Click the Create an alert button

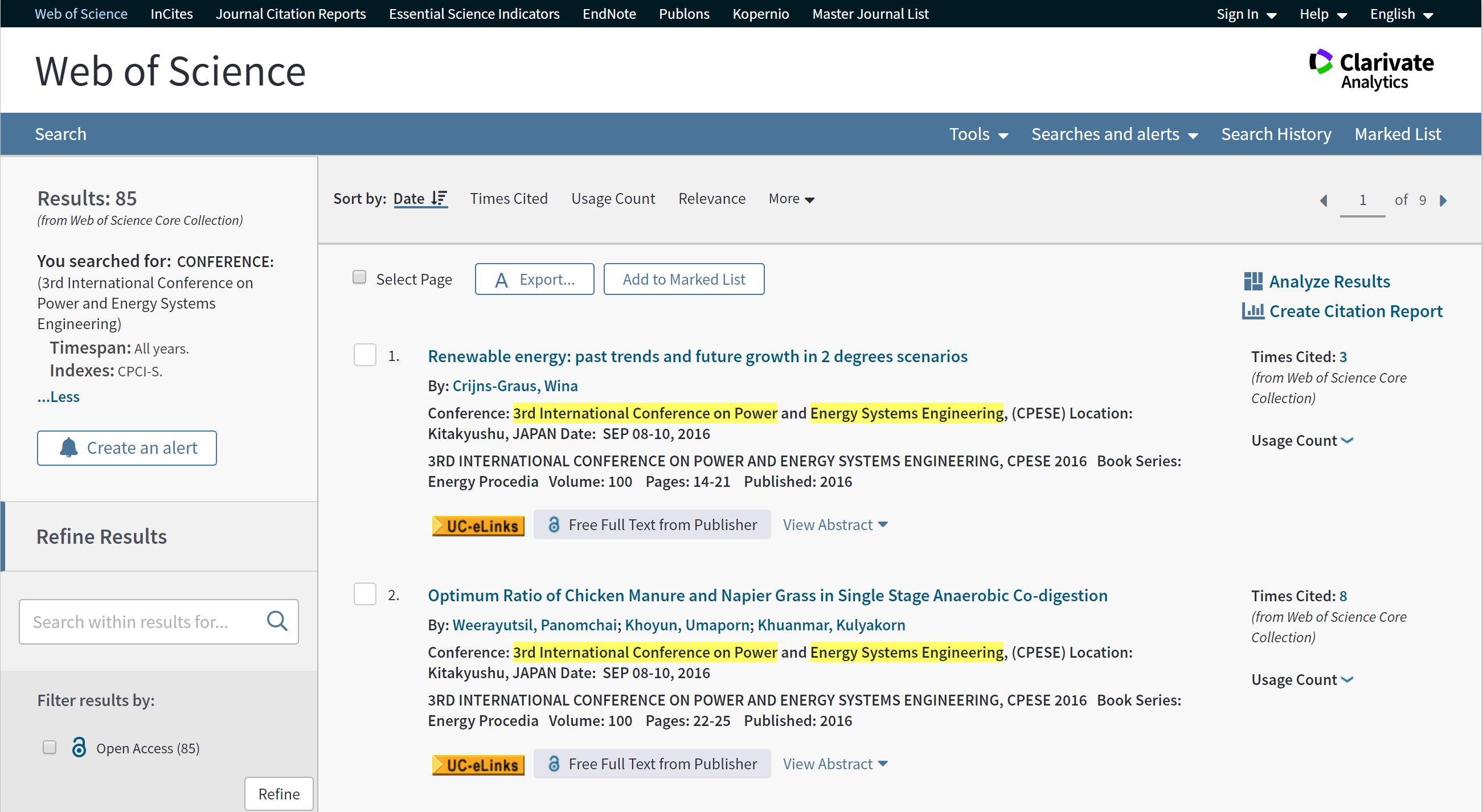126,448
